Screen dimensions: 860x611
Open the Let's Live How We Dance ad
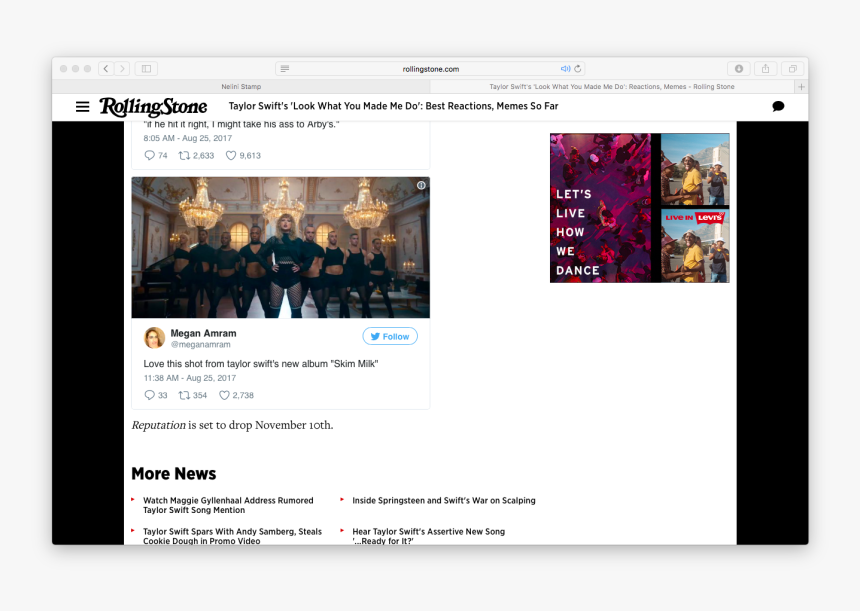coord(601,208)
